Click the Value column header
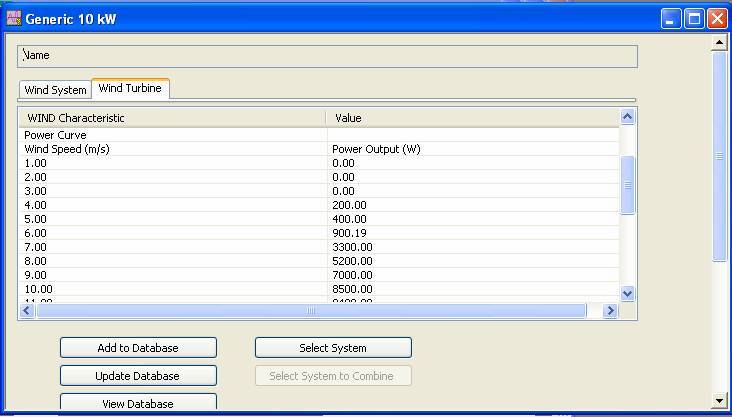 point(470,118)
